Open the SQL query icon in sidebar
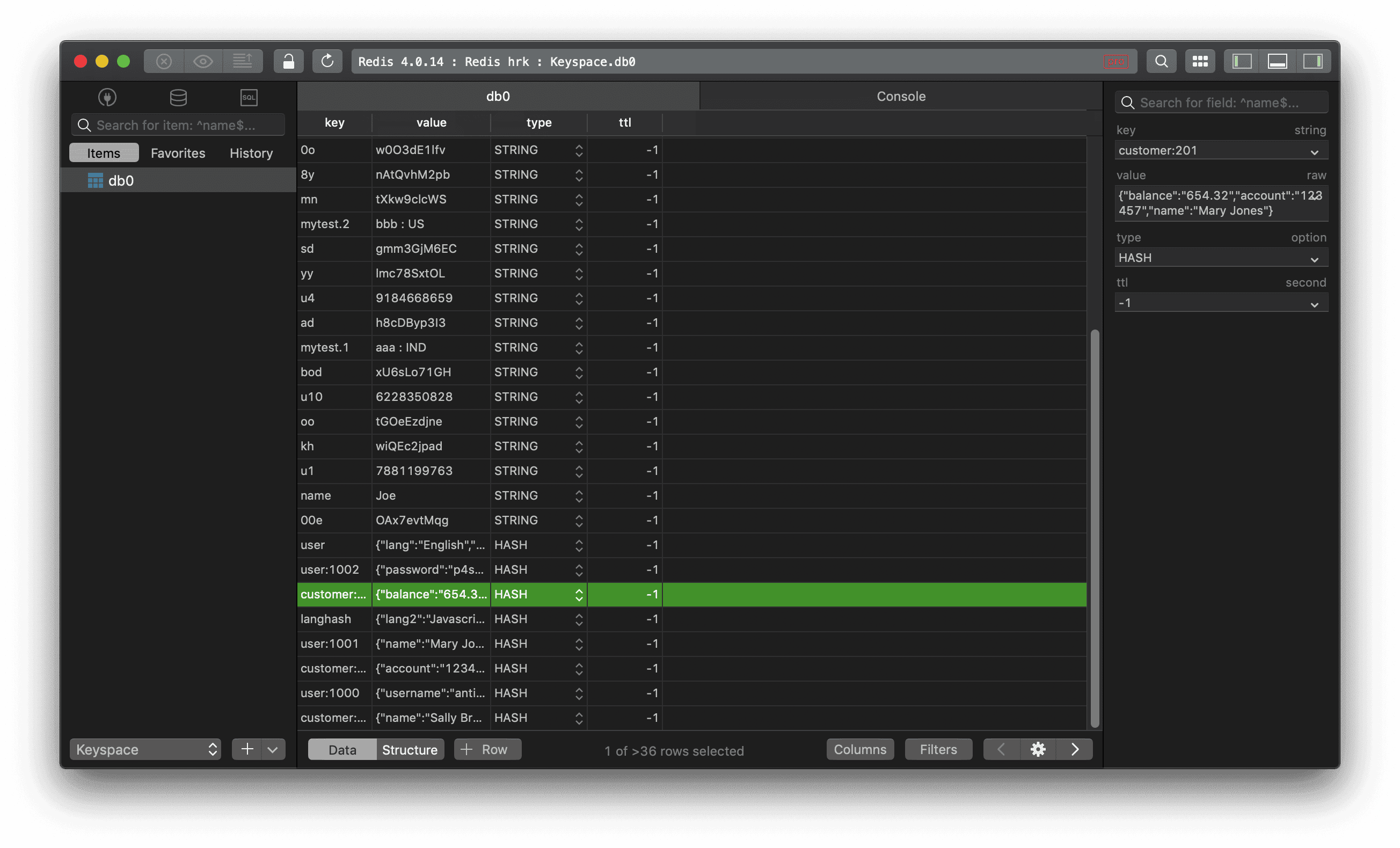The image size is (1400, 848). point(249,98)
